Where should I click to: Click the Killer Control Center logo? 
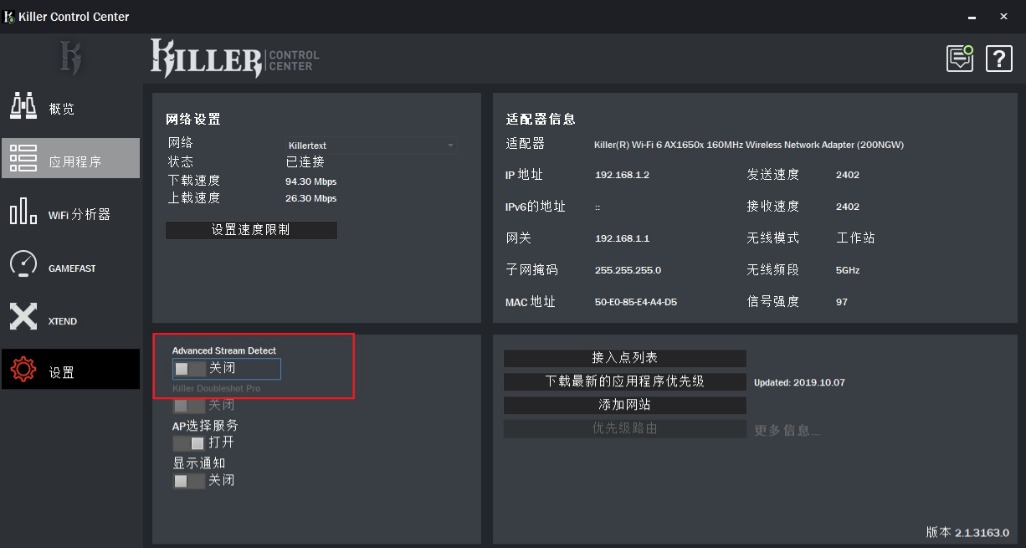pos(234,58)
